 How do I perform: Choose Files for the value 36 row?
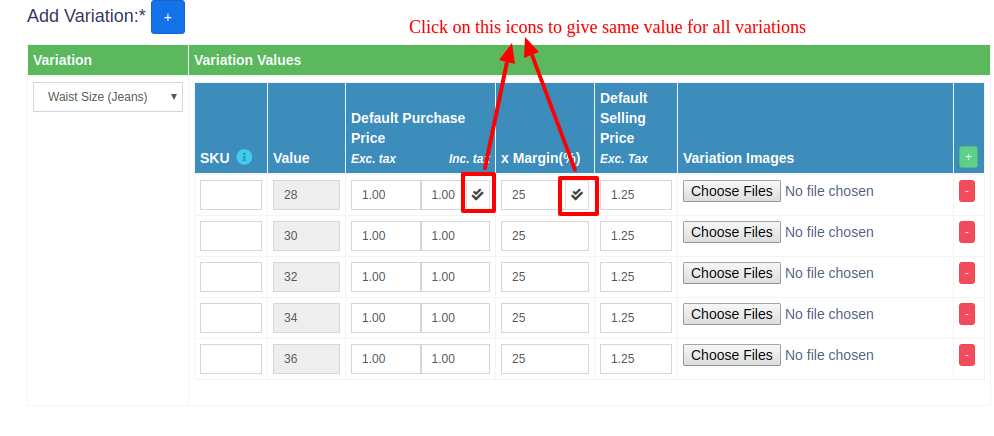point(732,355)
